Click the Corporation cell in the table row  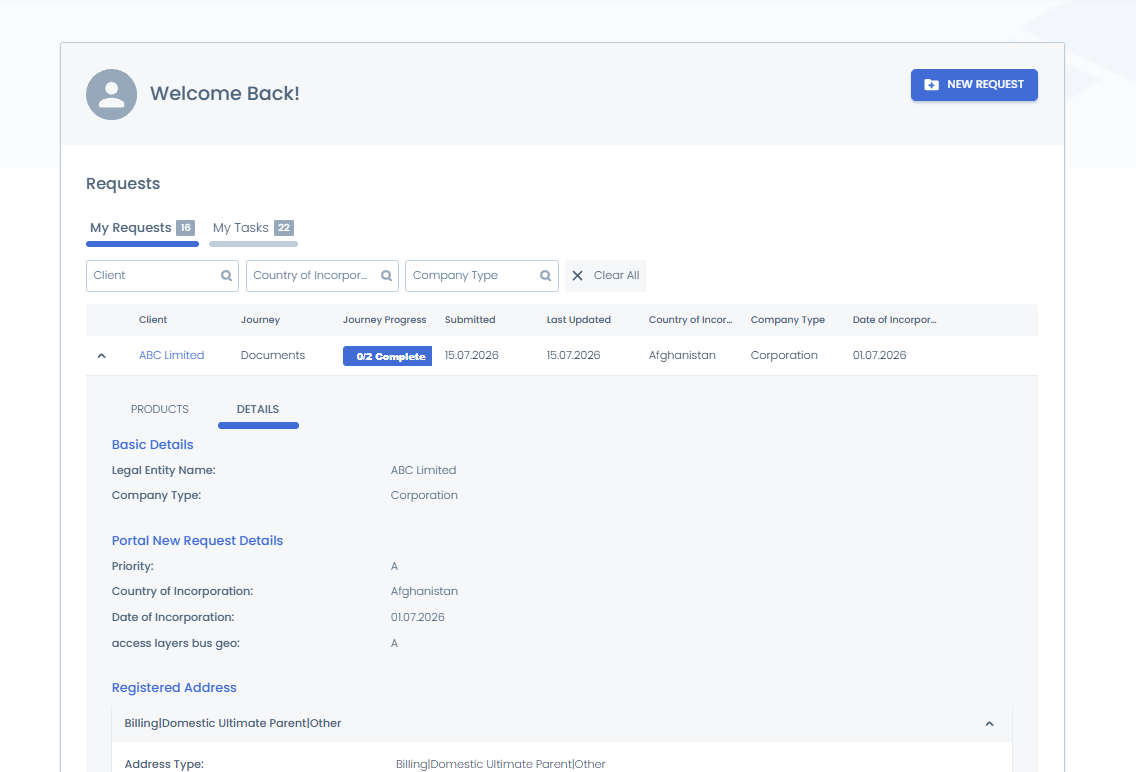click(x=784, y=356)
